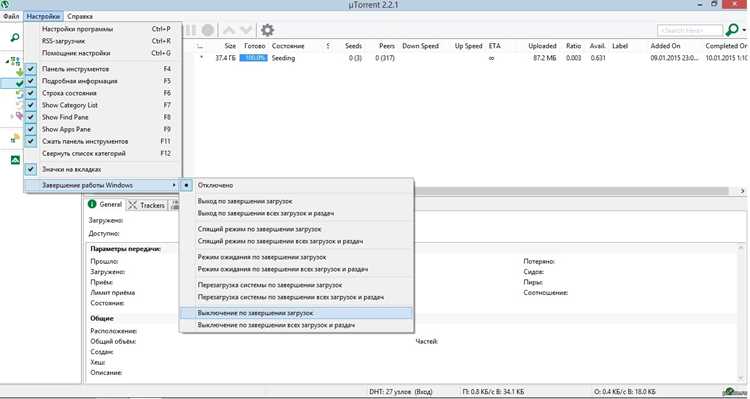Click the 100% progress bar of torrent

[x=254, y=58]
